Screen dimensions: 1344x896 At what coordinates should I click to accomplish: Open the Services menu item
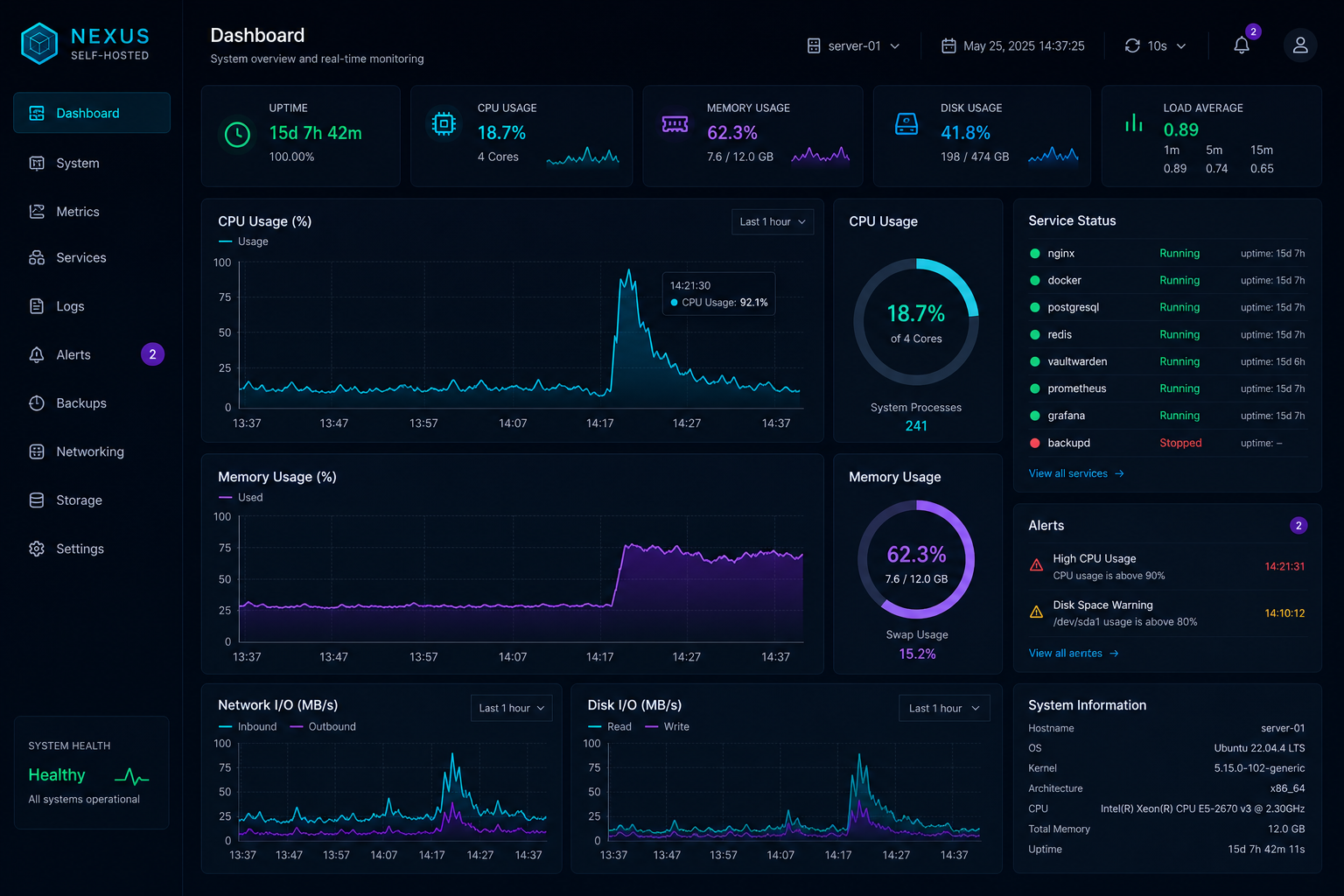pyautogui.click(x=92, y=257)
